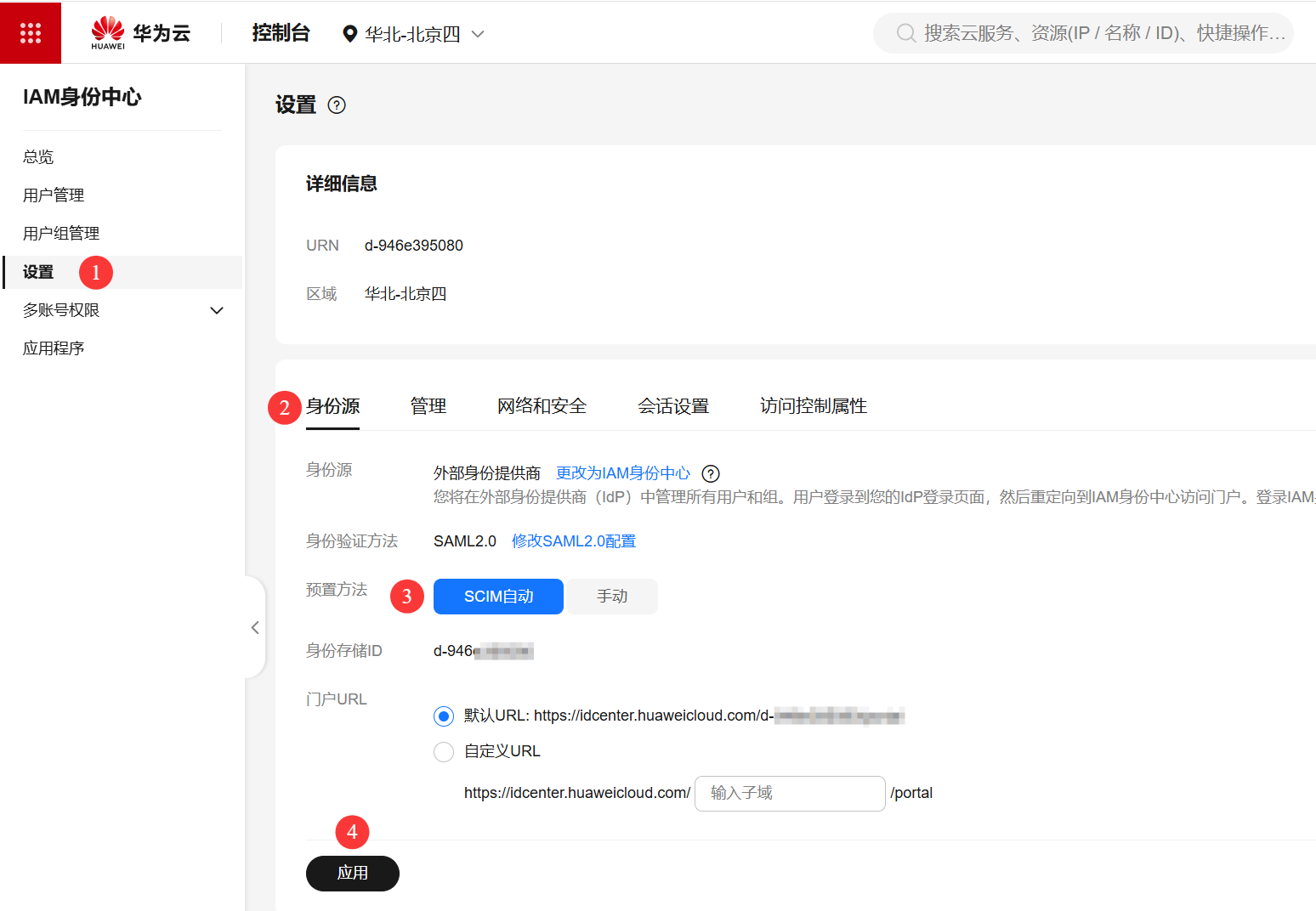
Task: Collapse the sidebar with the arrow handle
Action: pos(255,627)
